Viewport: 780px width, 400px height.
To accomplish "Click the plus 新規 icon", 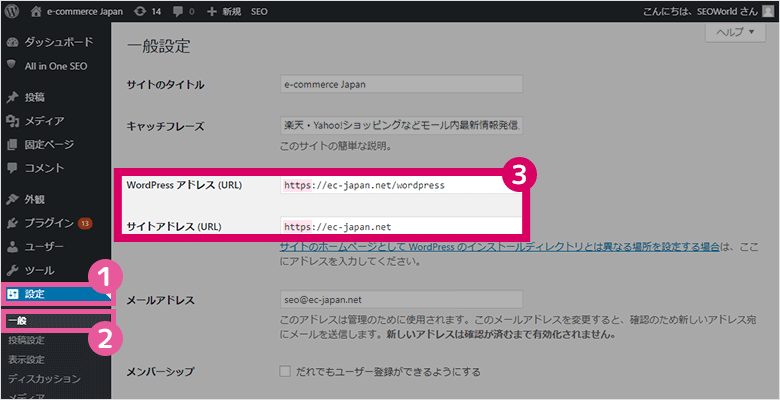I will coord(212,11).
